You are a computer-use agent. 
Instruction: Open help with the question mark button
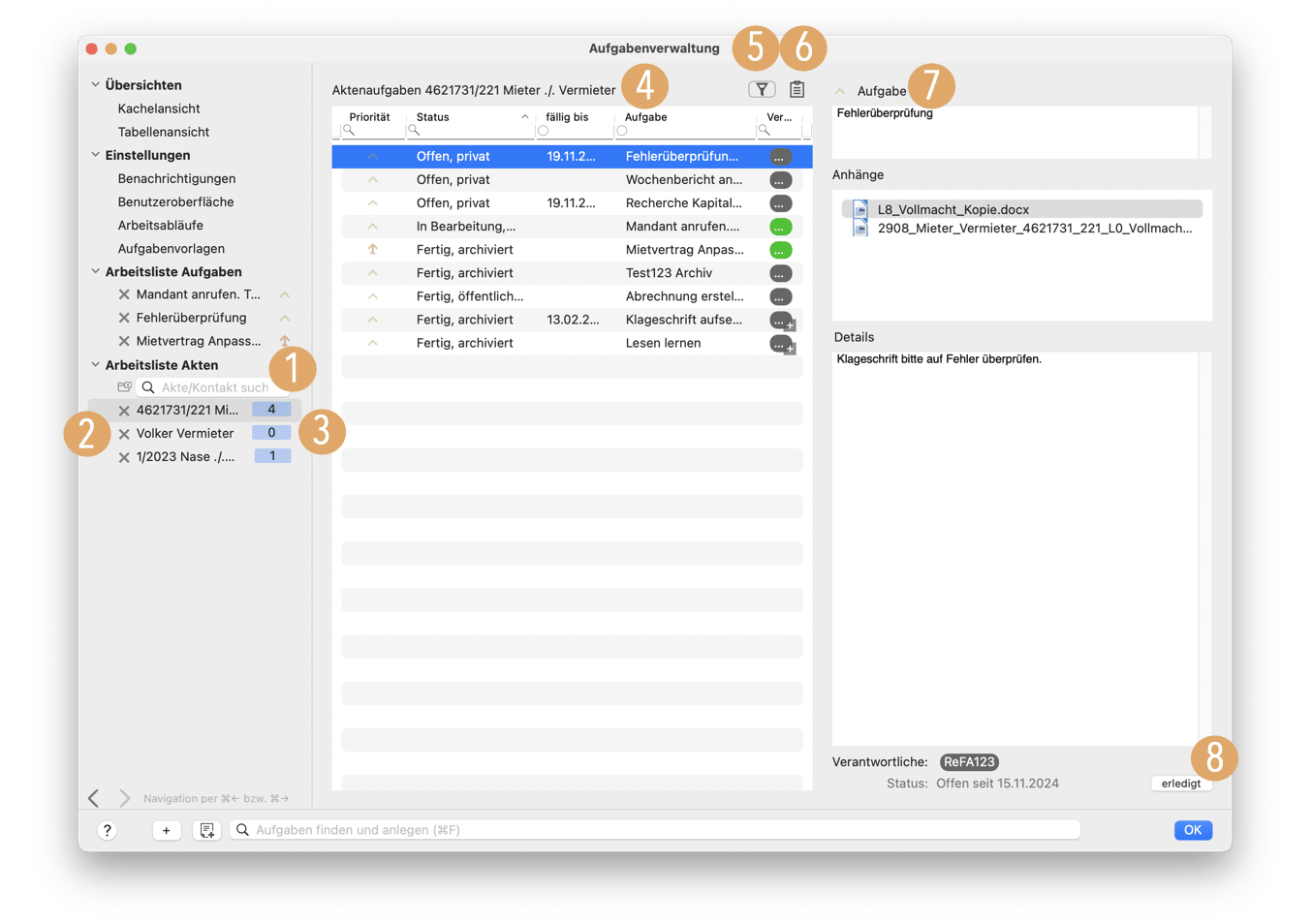108,830
